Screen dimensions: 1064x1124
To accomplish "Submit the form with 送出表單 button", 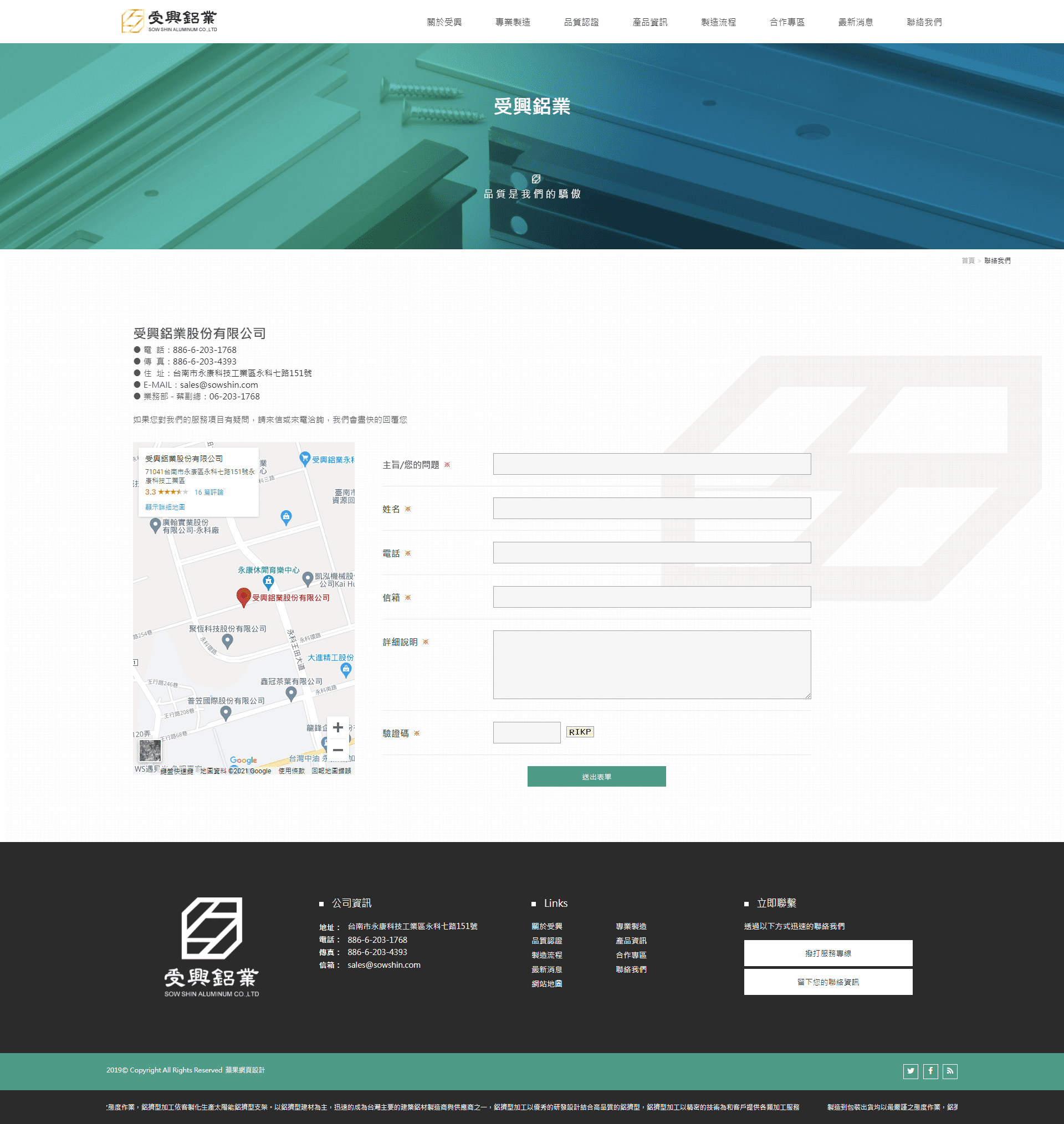I will coord(596,777).
